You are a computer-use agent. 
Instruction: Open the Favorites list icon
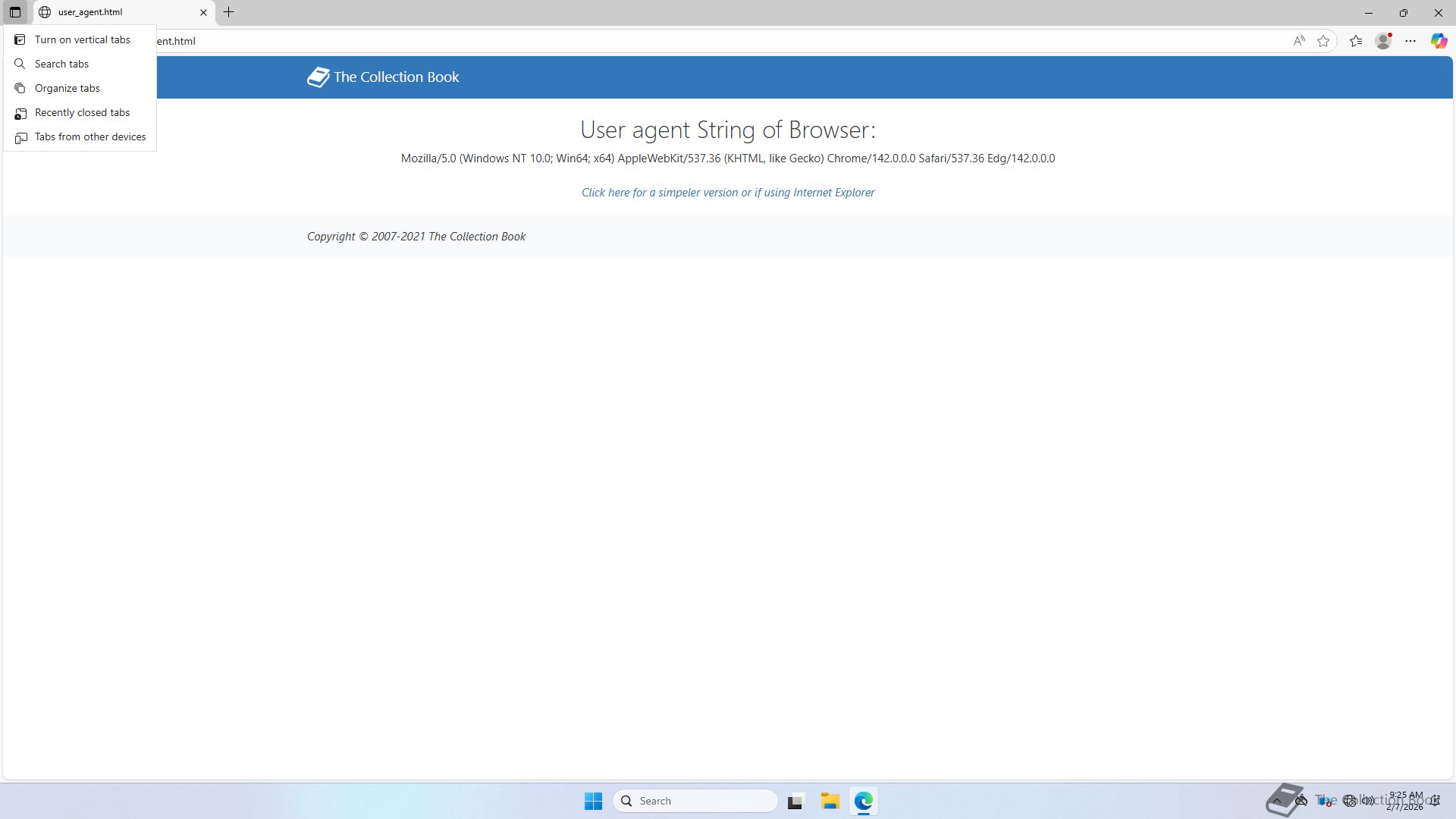1356,41
